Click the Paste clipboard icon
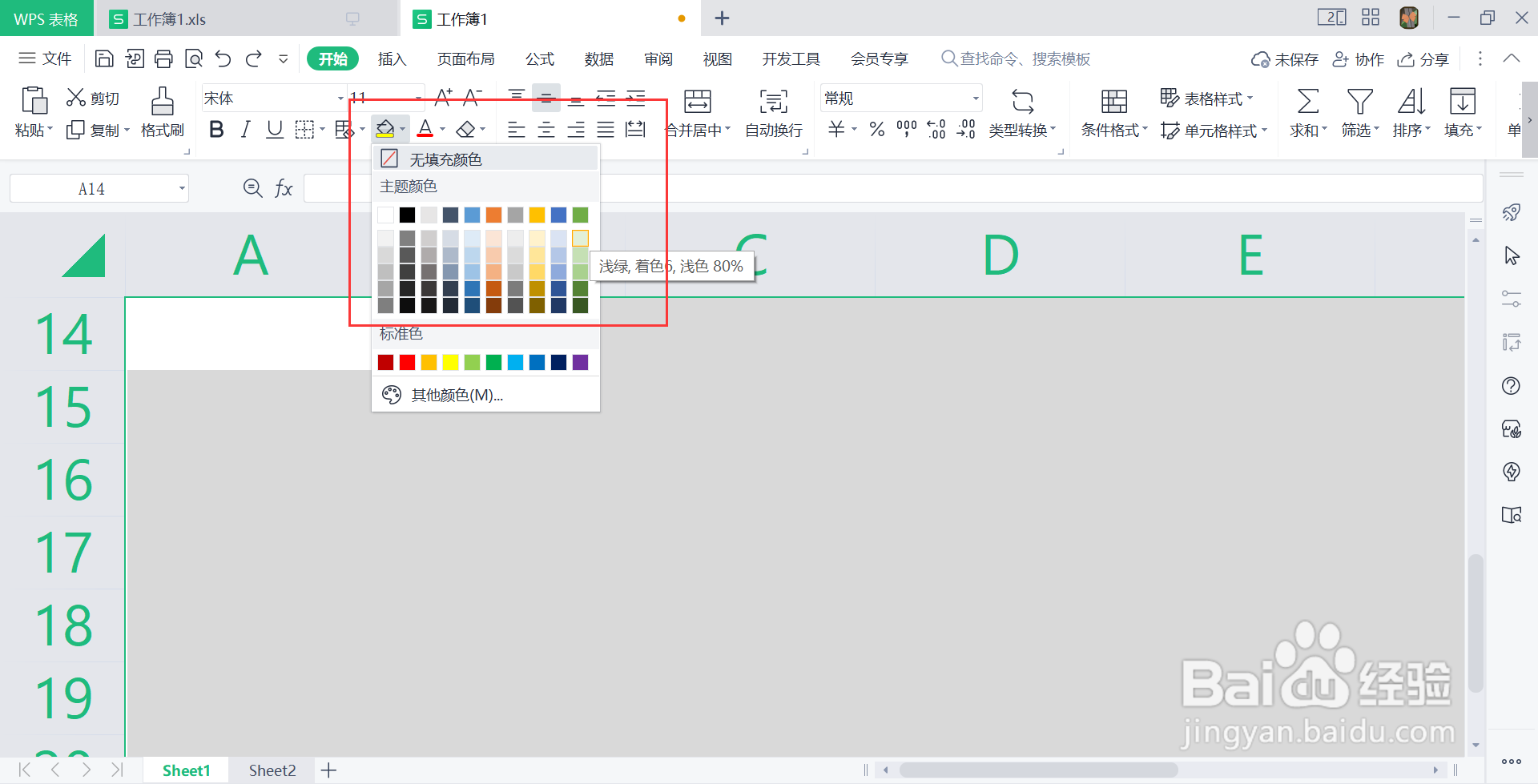This screenshot has width=1538, height=784. 34,101
